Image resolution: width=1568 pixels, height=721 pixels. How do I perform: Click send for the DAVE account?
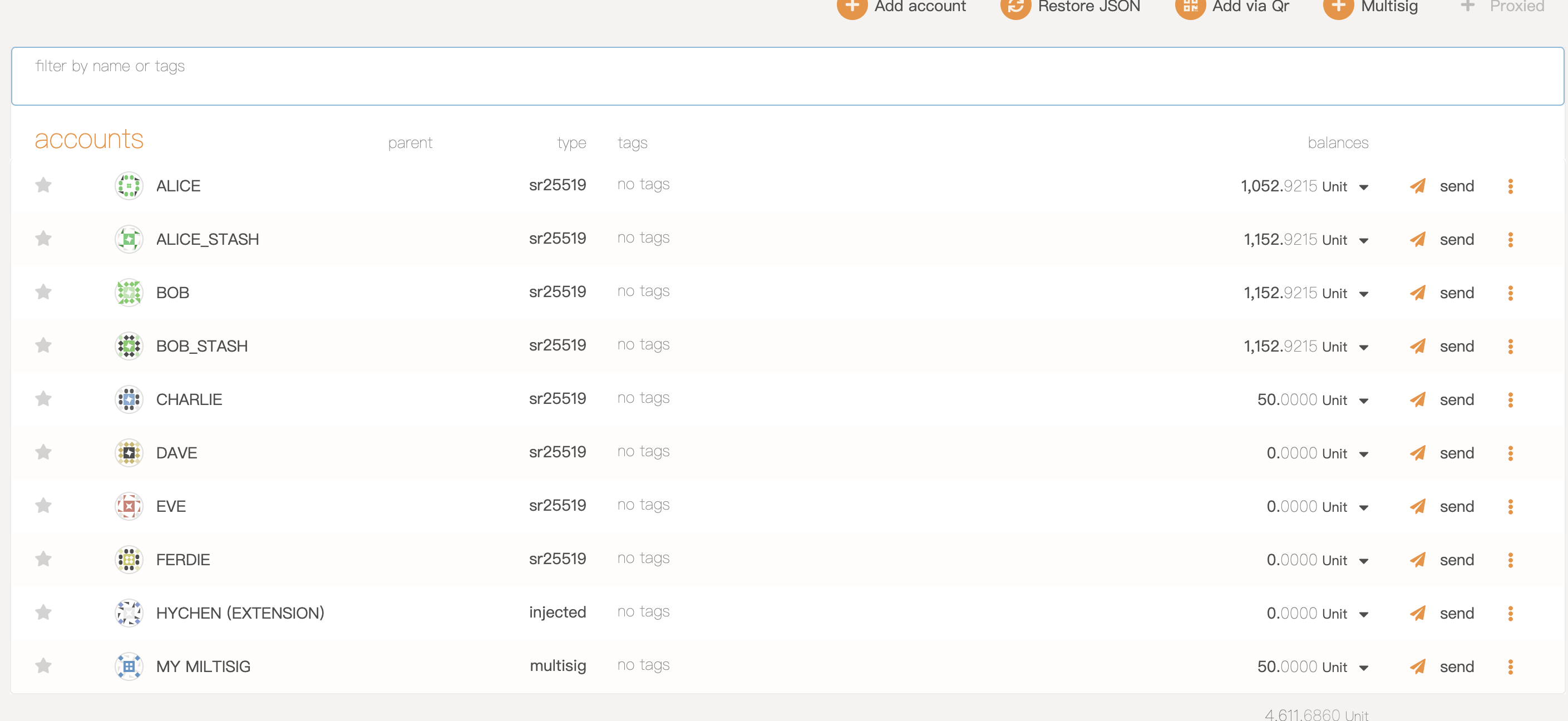pyautogui.click(x=1456, y=453)
